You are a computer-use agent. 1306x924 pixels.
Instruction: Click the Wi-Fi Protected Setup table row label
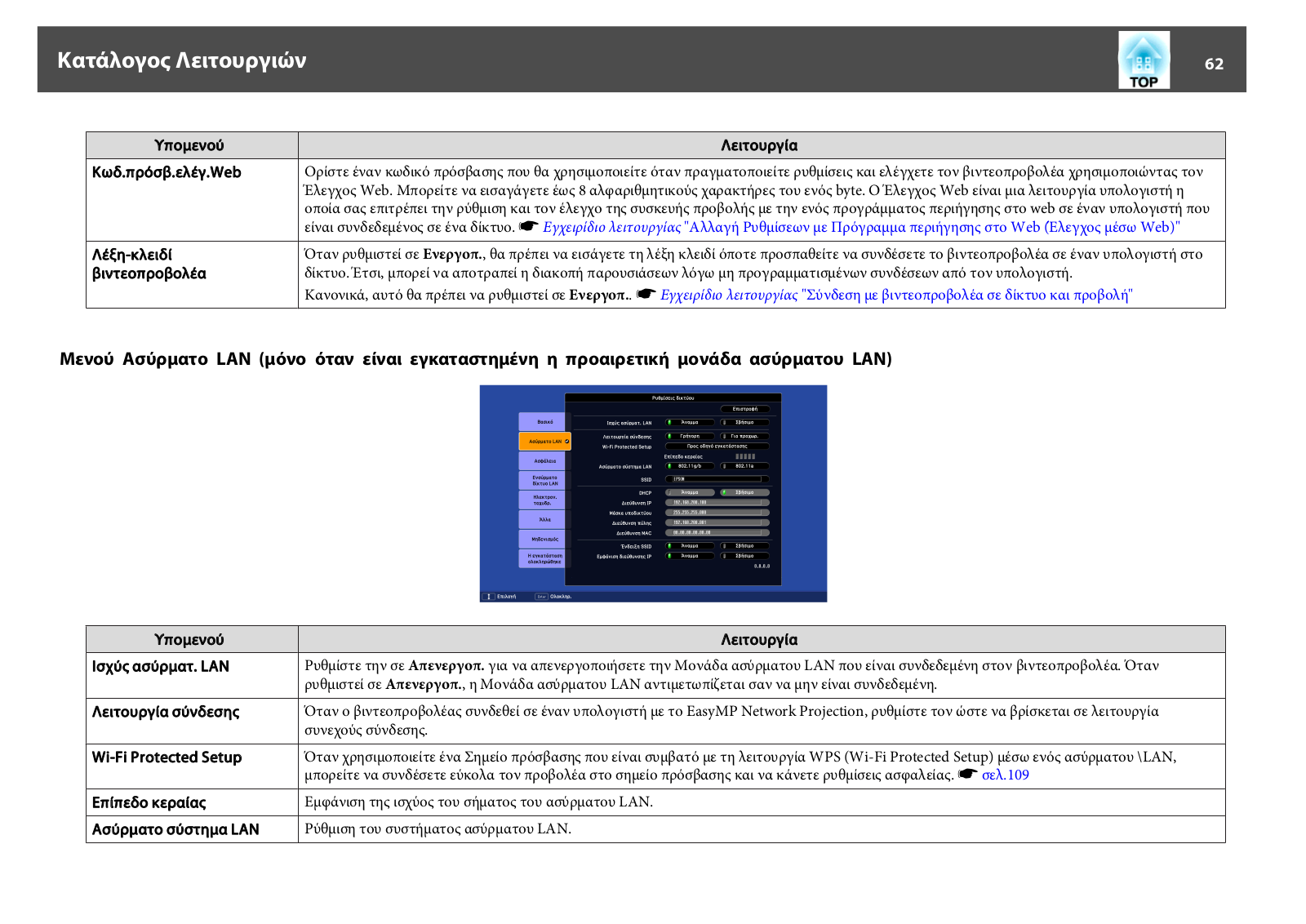167,757
